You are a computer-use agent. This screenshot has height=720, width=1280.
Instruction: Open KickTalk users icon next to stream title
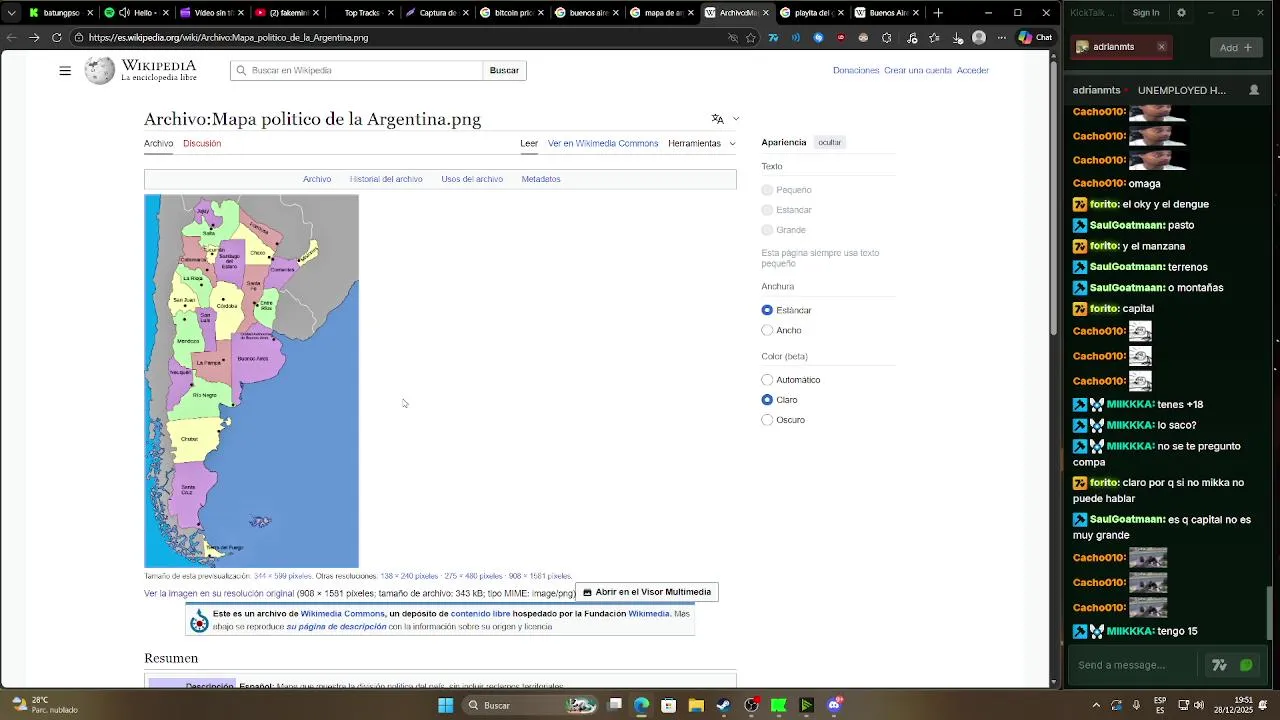1254,90
